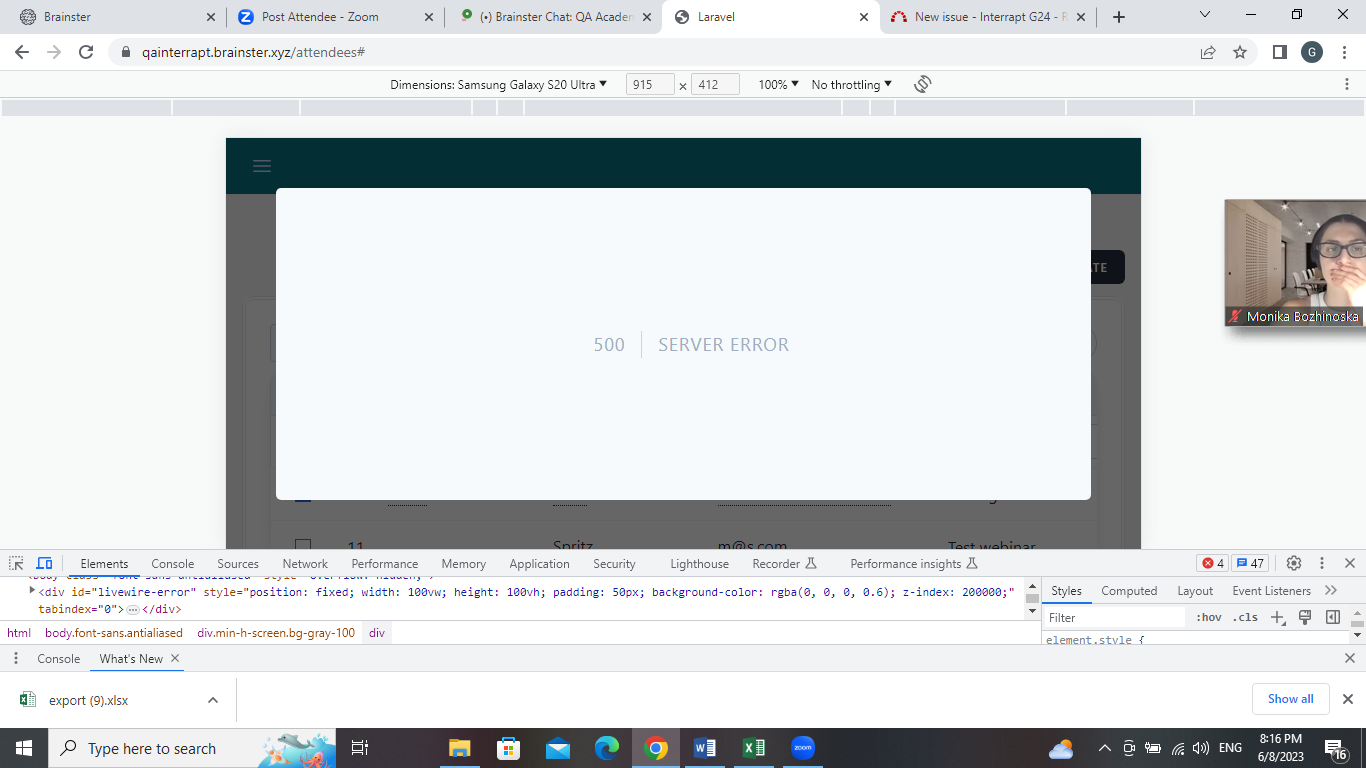
Task: Click the blue messages count badge
Action: pos(1250,563)
